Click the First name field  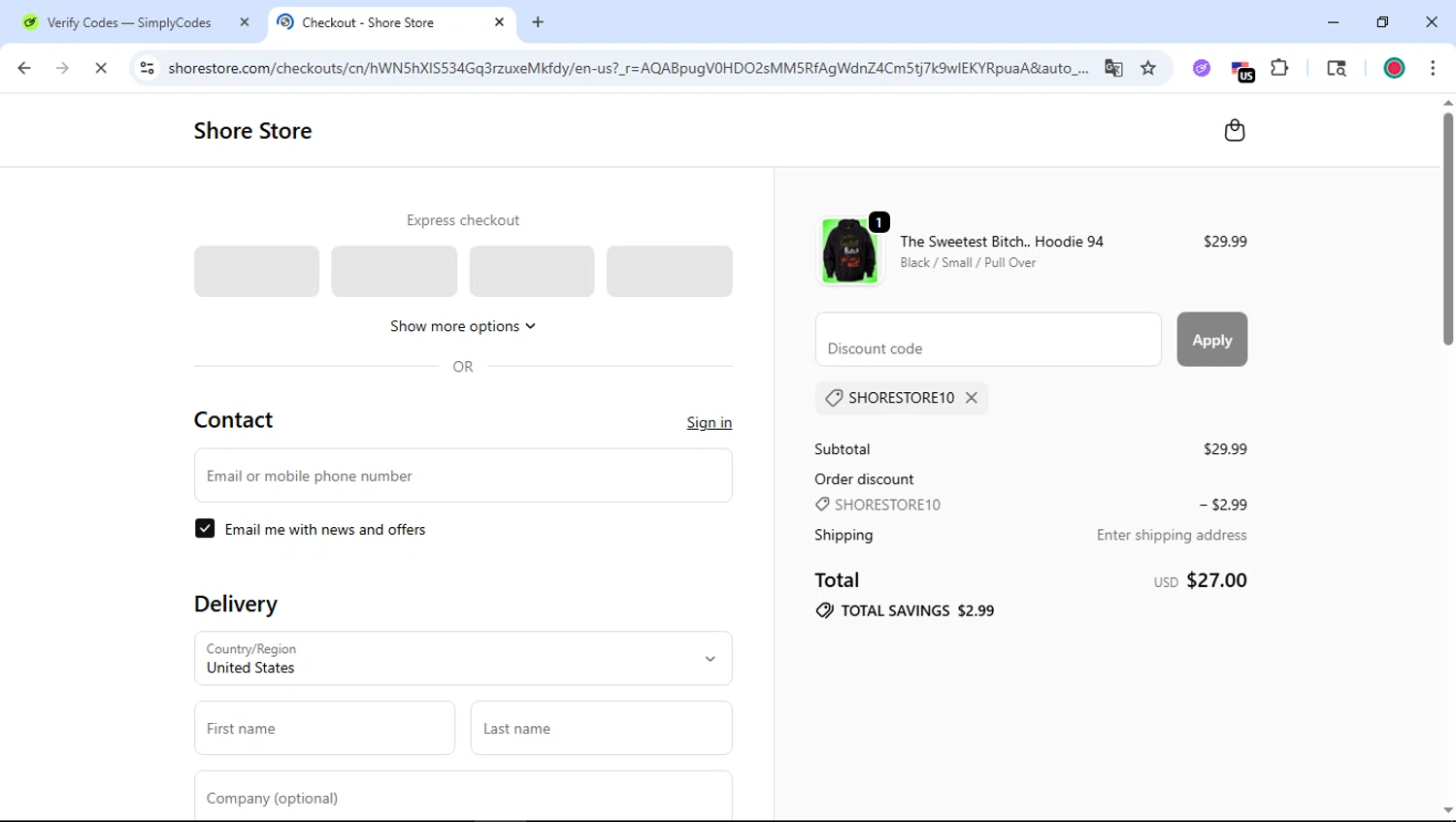[x=324, y=728]
